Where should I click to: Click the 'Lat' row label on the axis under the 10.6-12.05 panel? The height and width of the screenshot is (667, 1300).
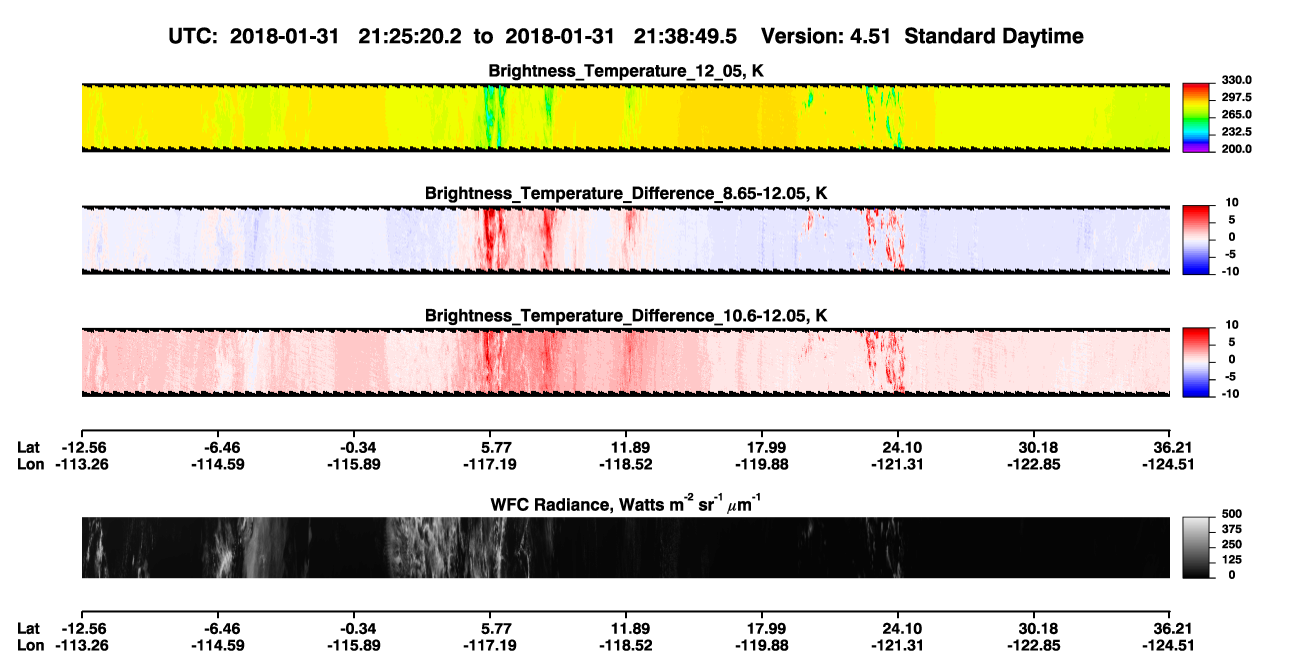tap(29, 447)
